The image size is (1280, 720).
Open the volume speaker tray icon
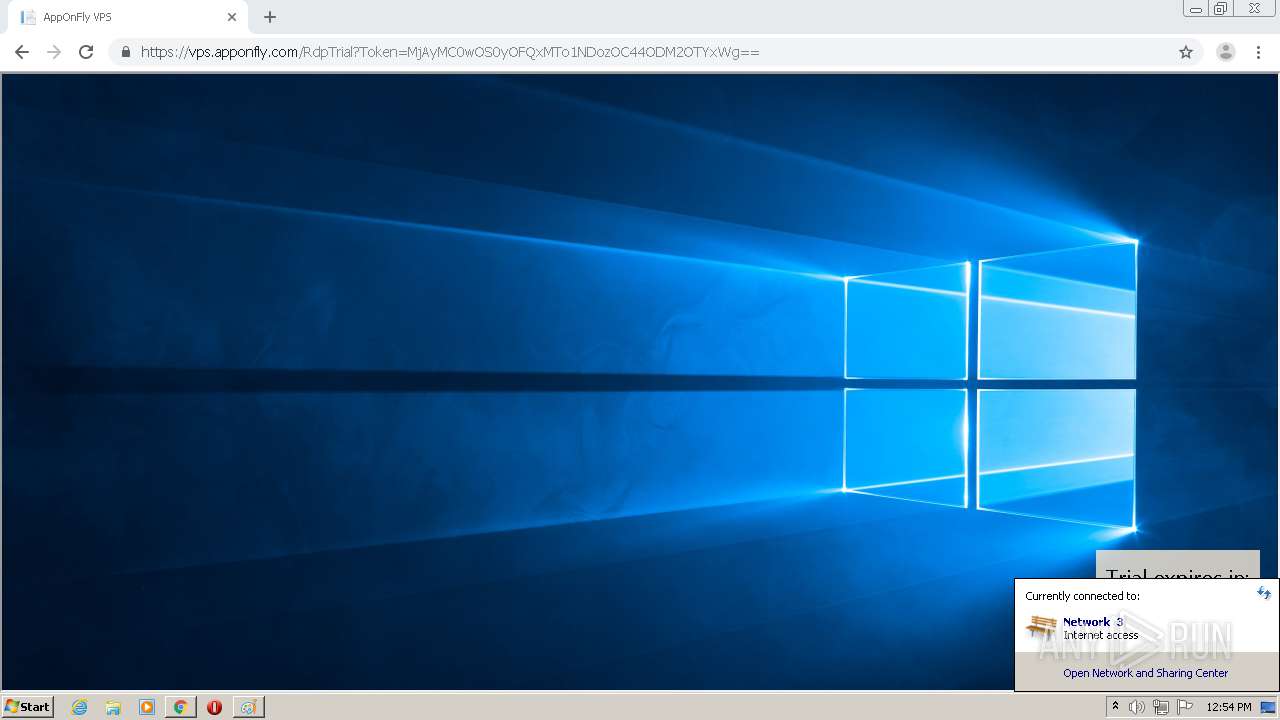(x=1137, y=707)
